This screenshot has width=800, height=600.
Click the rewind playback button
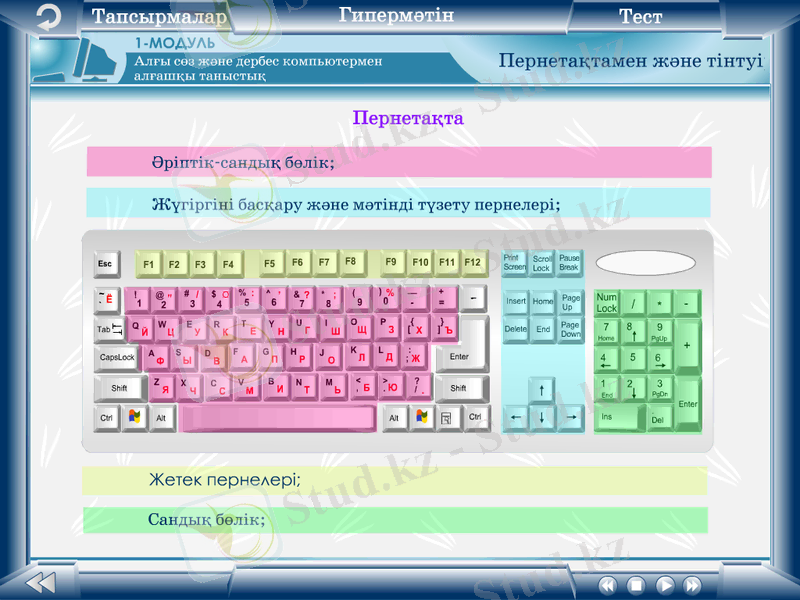tap(607, 585)
